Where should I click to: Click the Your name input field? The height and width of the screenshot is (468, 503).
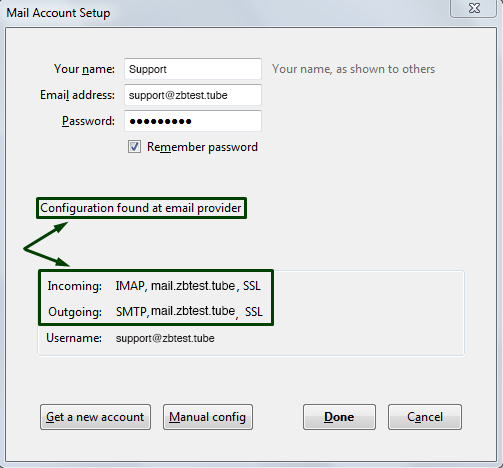193,69
